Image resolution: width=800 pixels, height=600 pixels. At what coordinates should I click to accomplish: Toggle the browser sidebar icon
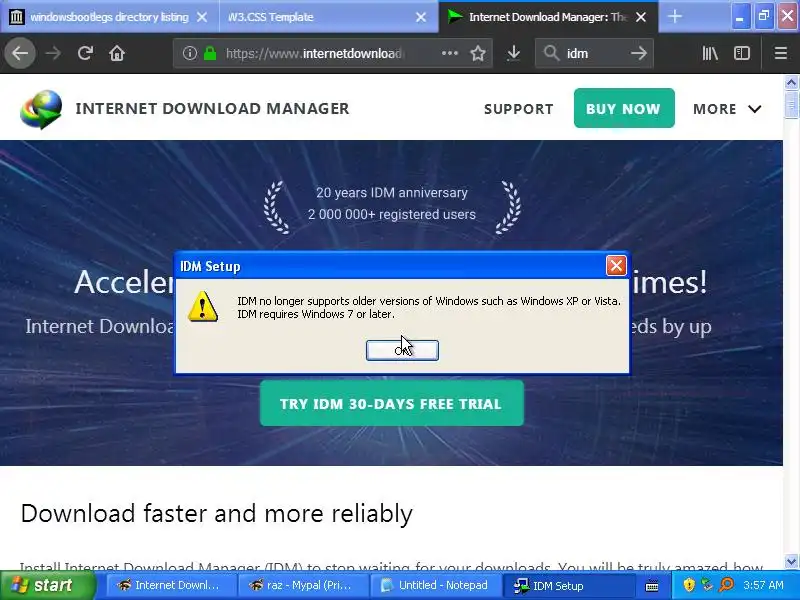click(x=742, y=53)
